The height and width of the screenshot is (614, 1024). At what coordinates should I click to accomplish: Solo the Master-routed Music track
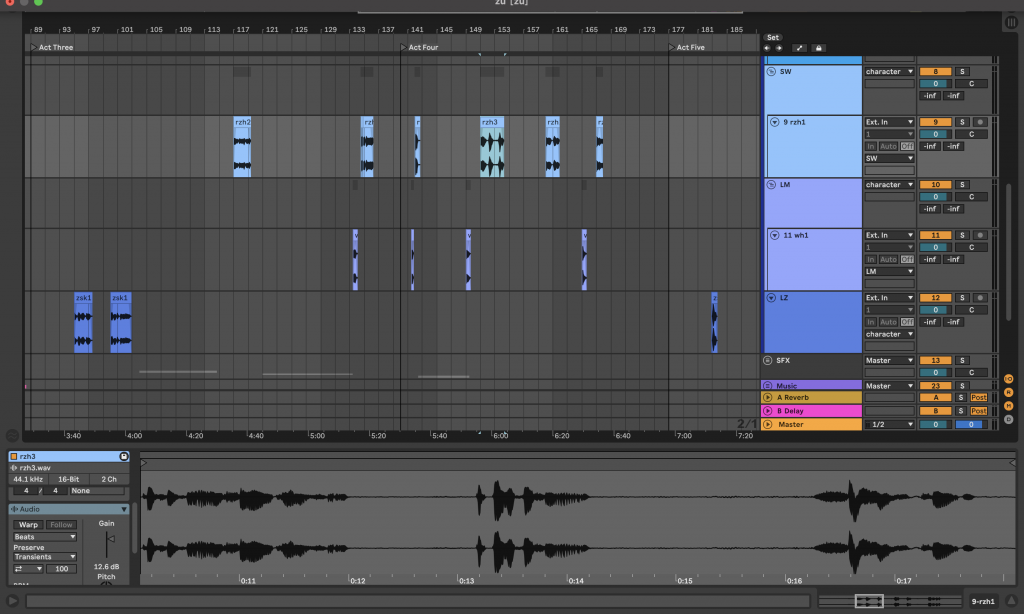click(962, 386)
